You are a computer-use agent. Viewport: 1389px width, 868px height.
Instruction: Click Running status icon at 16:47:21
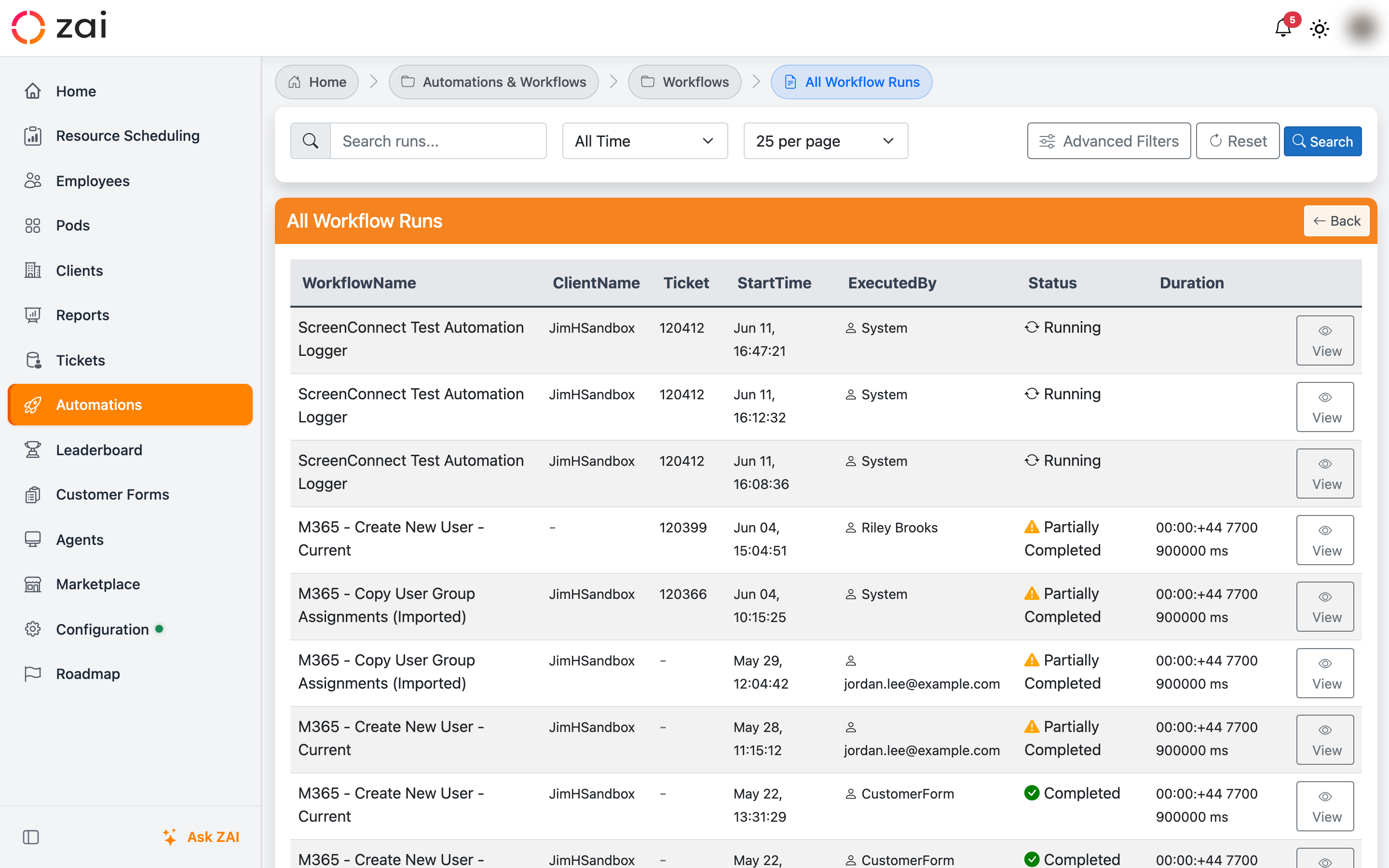click(x=1032, y=327)
